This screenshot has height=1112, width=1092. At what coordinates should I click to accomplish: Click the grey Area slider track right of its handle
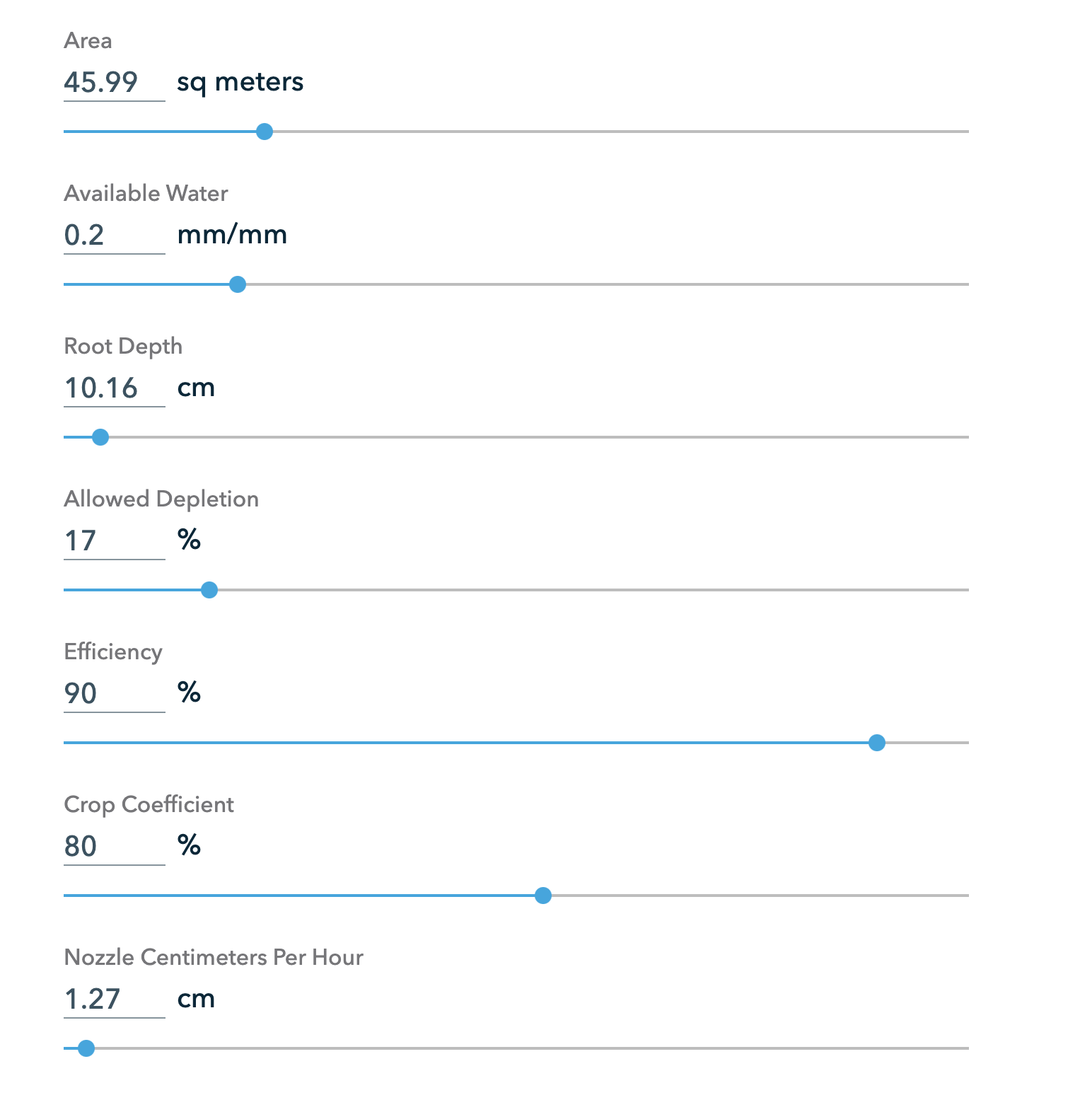coord(621,132)
